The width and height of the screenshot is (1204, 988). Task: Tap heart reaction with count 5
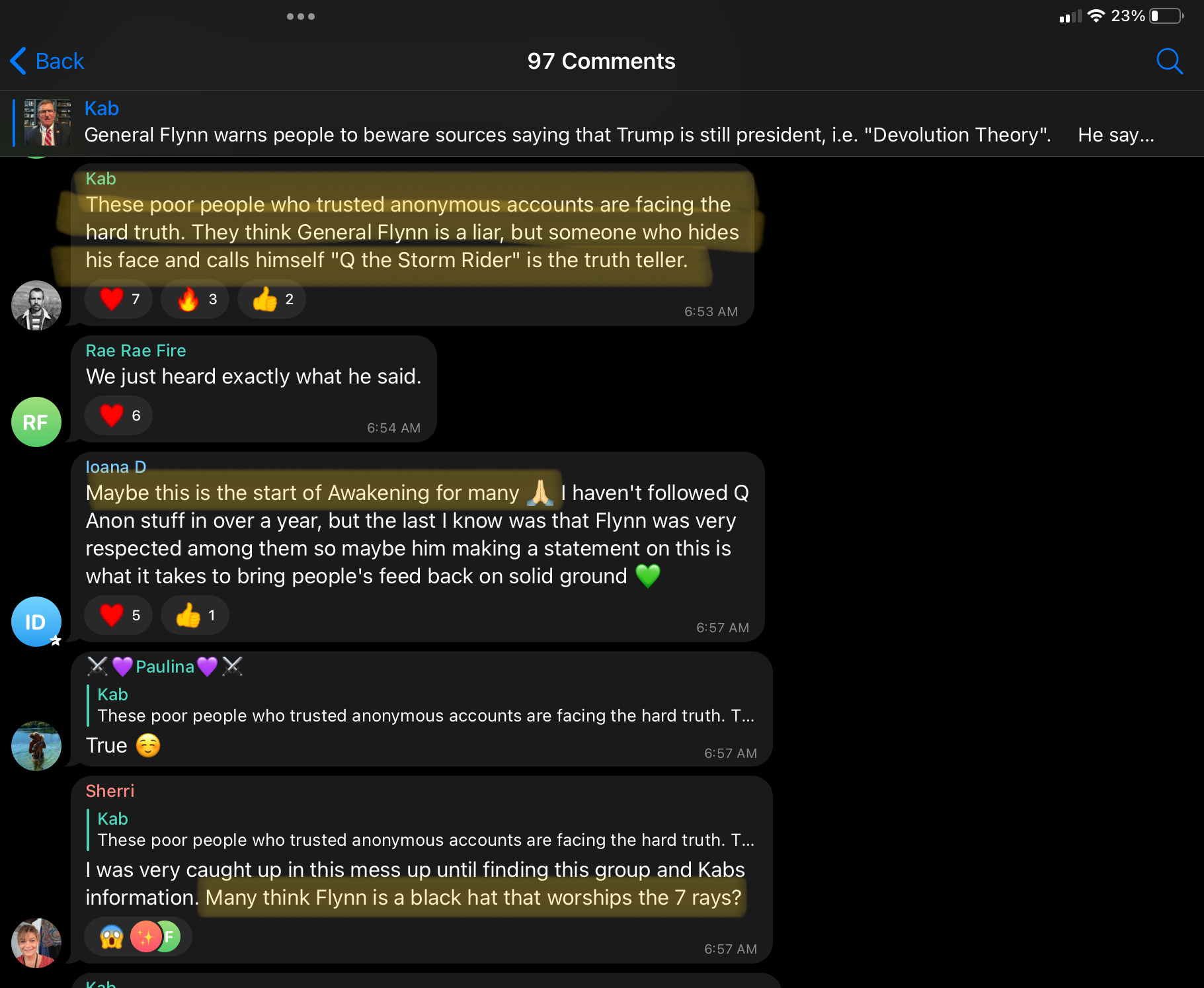[119, 616]
